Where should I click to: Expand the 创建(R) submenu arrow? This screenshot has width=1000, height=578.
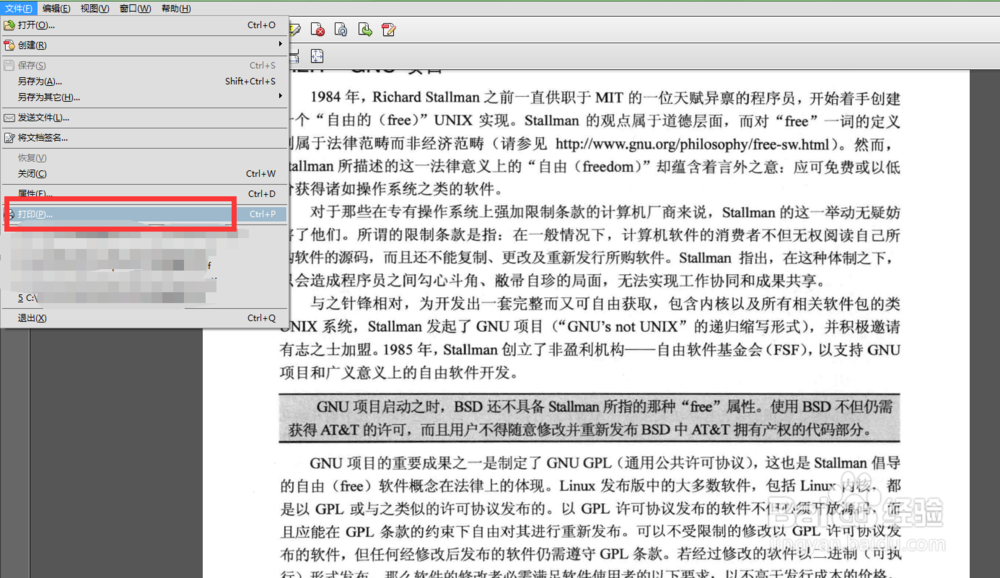280,44
